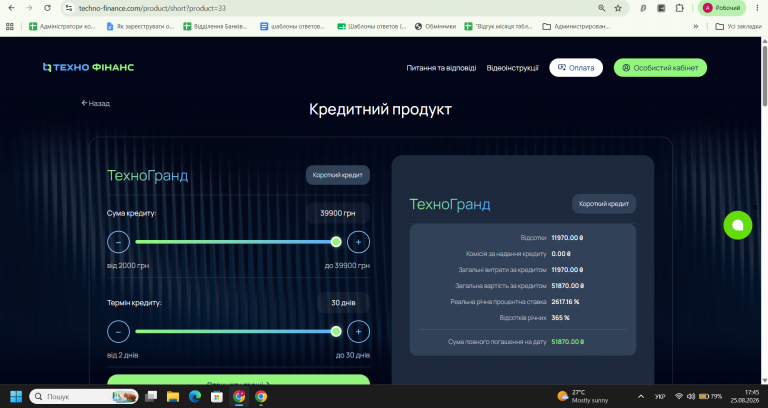Open the Wi-Fi network tray icon
This screenshot has height=408, width=768.
(x=679, y=396)
